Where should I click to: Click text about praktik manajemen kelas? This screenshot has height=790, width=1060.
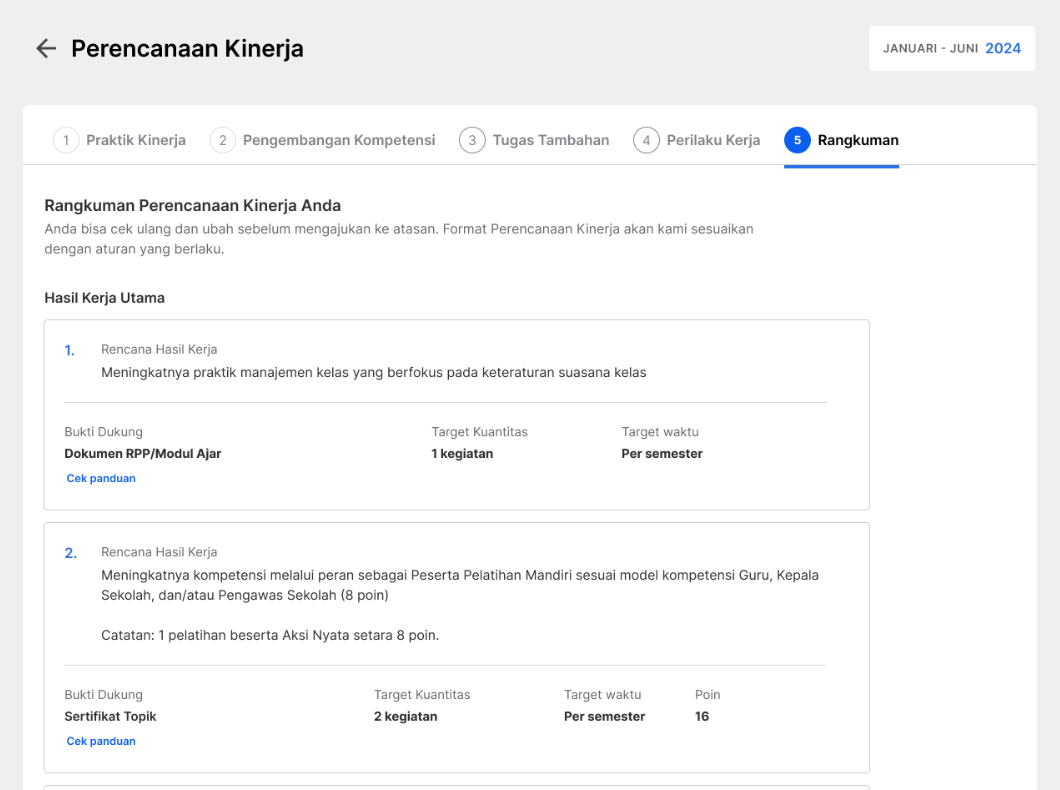click(374, 372)
